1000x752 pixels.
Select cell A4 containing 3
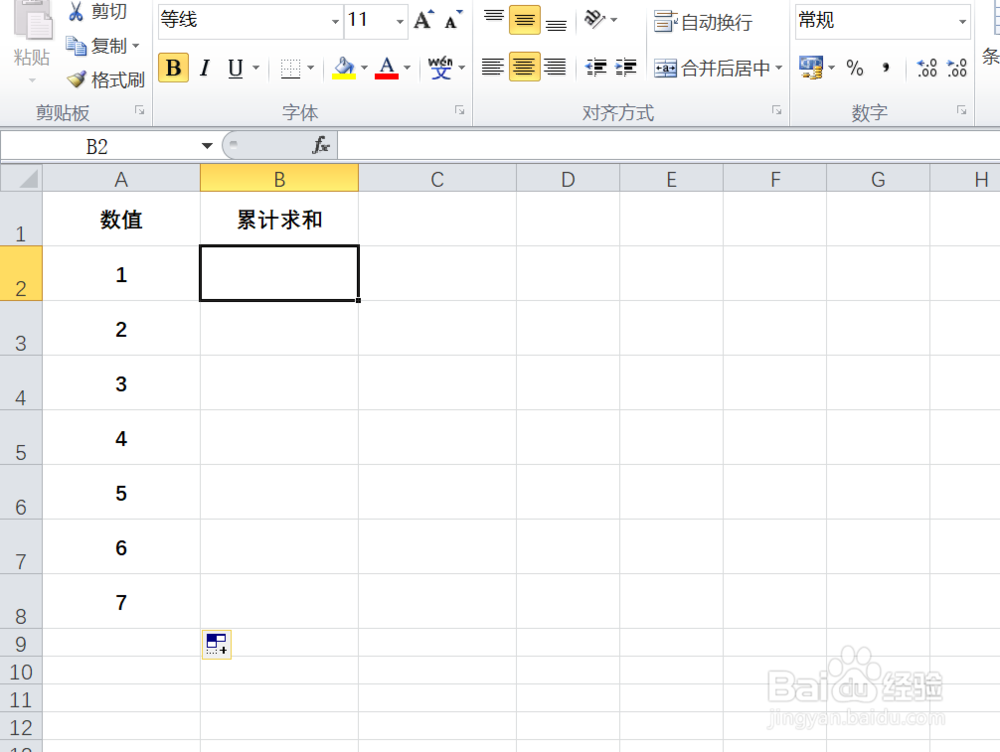point(121,383)
